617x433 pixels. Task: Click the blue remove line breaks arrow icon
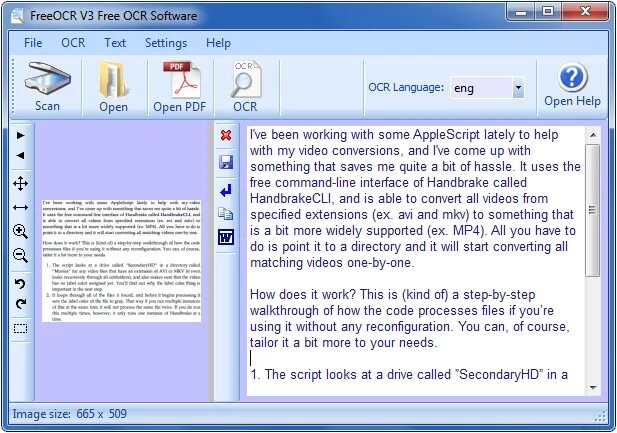[x=226, y=191]
